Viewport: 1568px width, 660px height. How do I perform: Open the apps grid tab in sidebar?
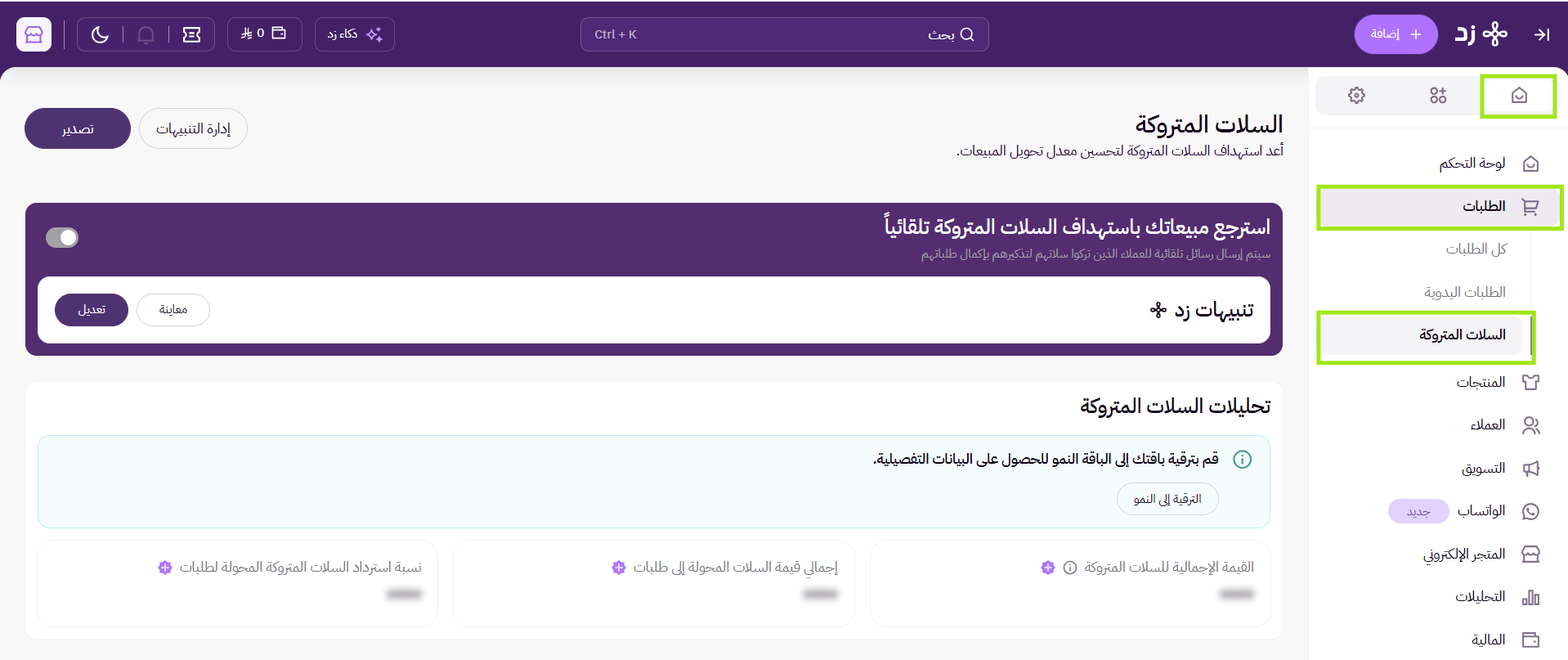(1438, 96)
